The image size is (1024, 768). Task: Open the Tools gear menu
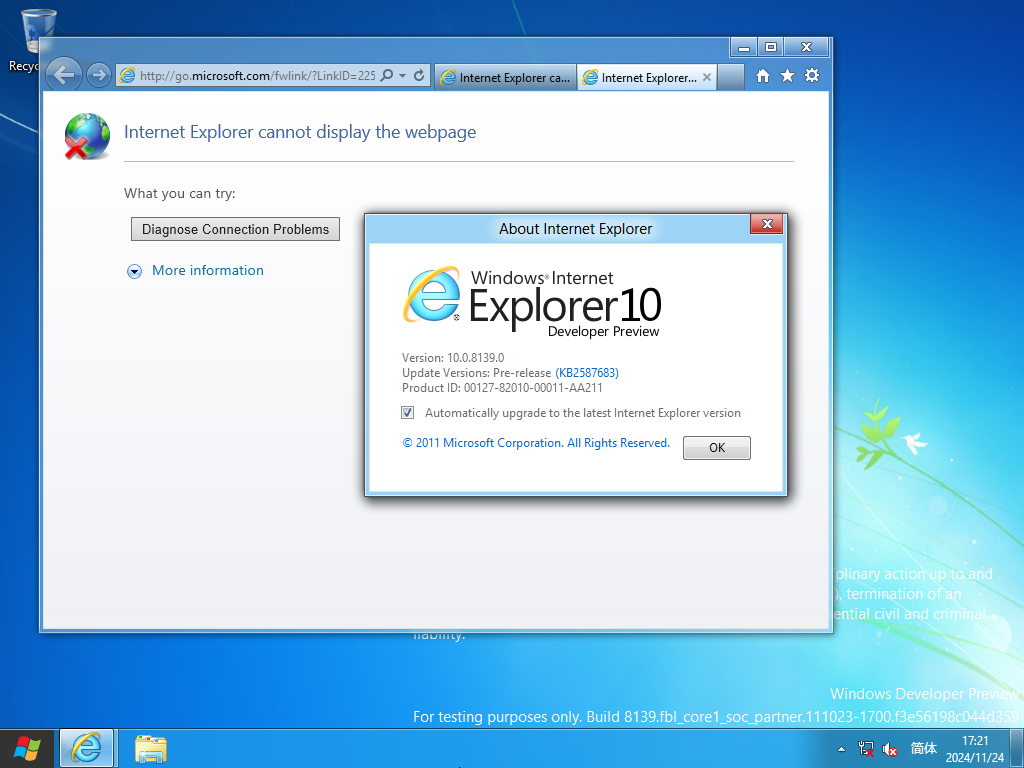812,75
